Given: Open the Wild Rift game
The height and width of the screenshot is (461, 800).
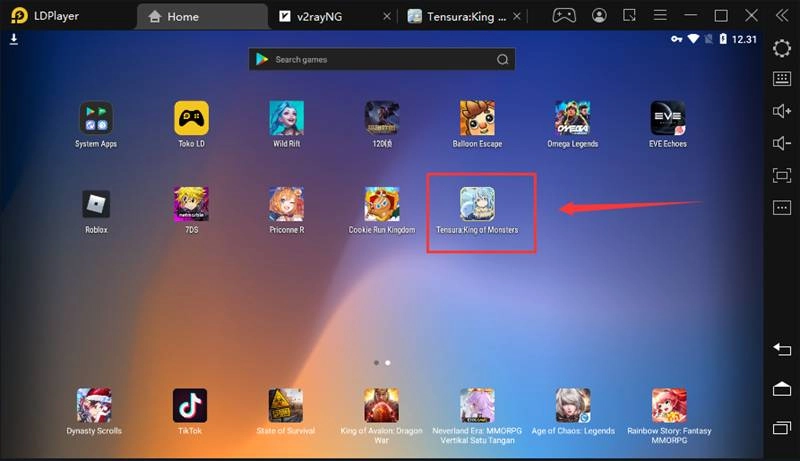Looking at the screenshot, I should click(286, 118).
